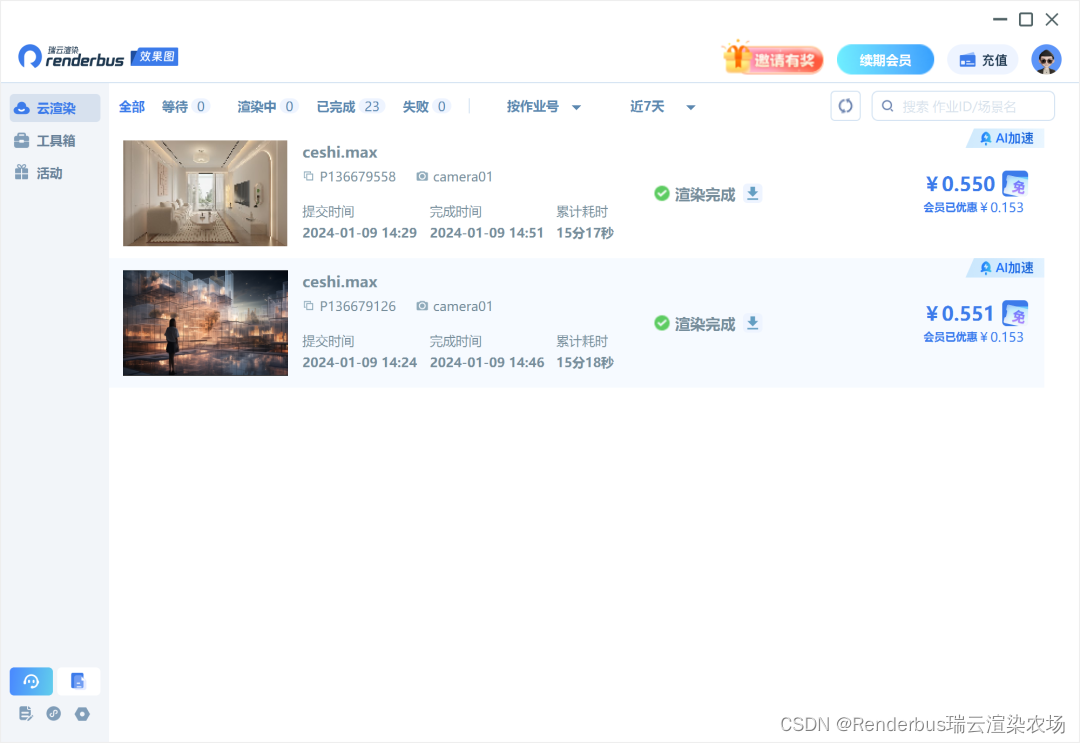Maximize the Renderbus window
1080x743 pixels.
1026,19
